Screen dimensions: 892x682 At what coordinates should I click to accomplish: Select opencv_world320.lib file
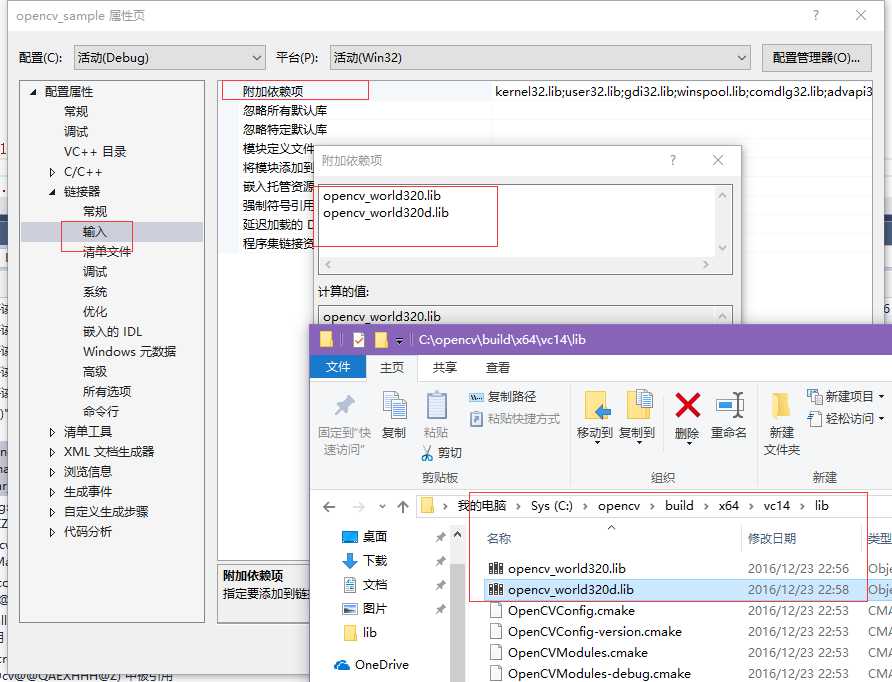[x=567, y=568]
